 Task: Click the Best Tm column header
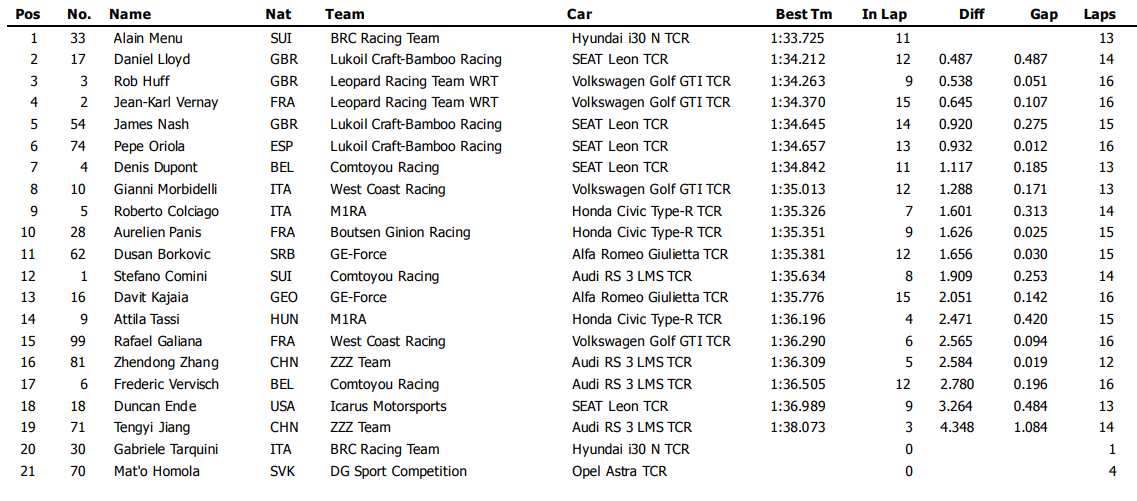coord(803,14)
